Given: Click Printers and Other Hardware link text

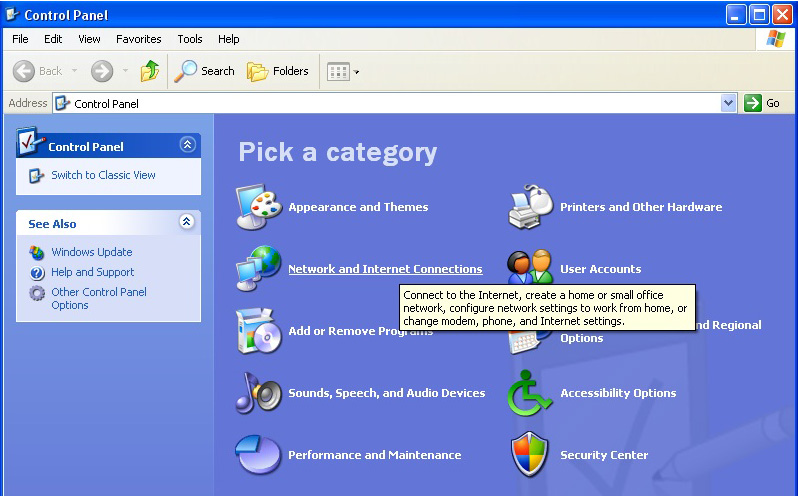Looking at the screenshot, I should point(641,207).
